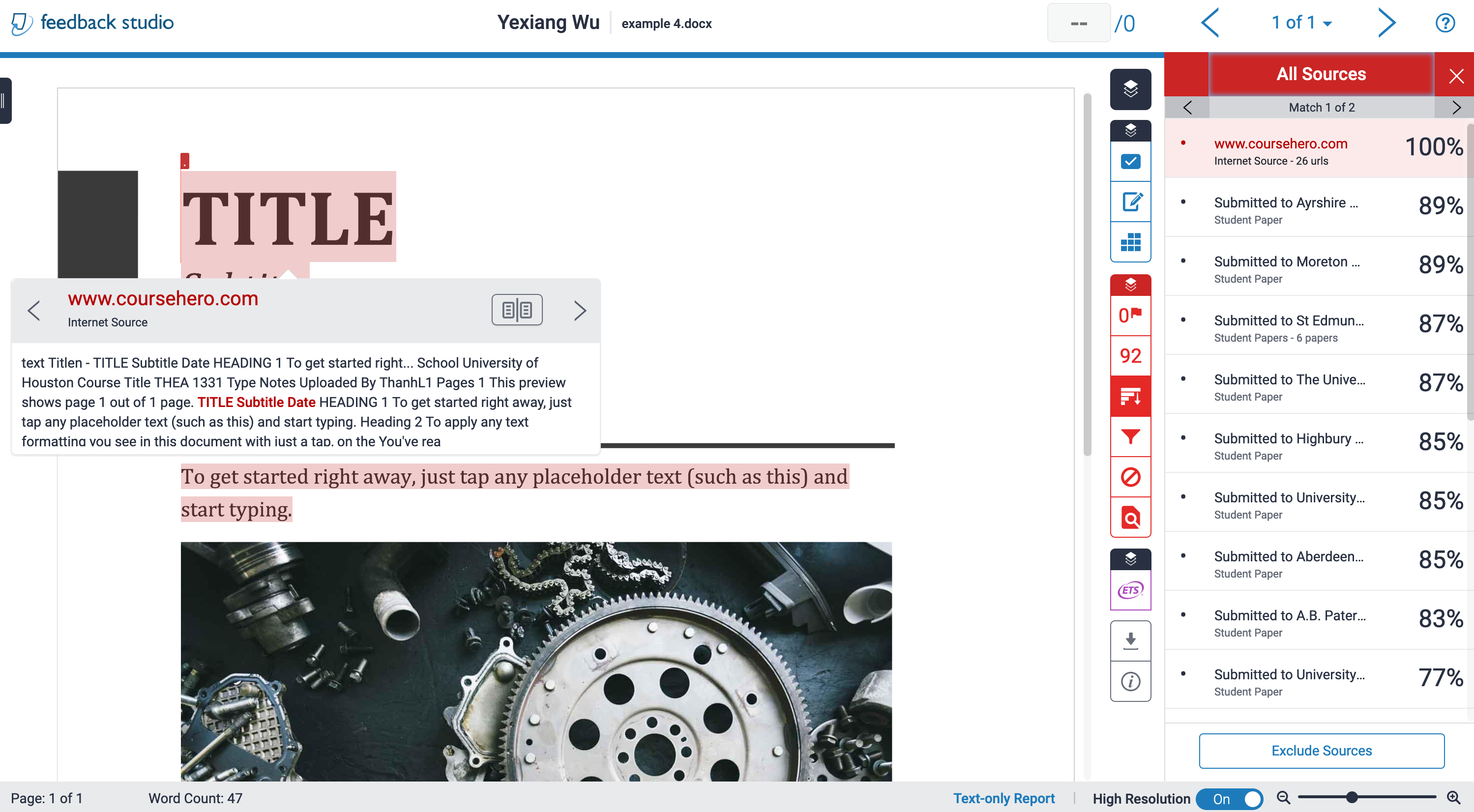Viewport: 1474px width, 812px height.
Task: Click the prohibited/exclude icon in sidebar
Action: coord(1130,478)
